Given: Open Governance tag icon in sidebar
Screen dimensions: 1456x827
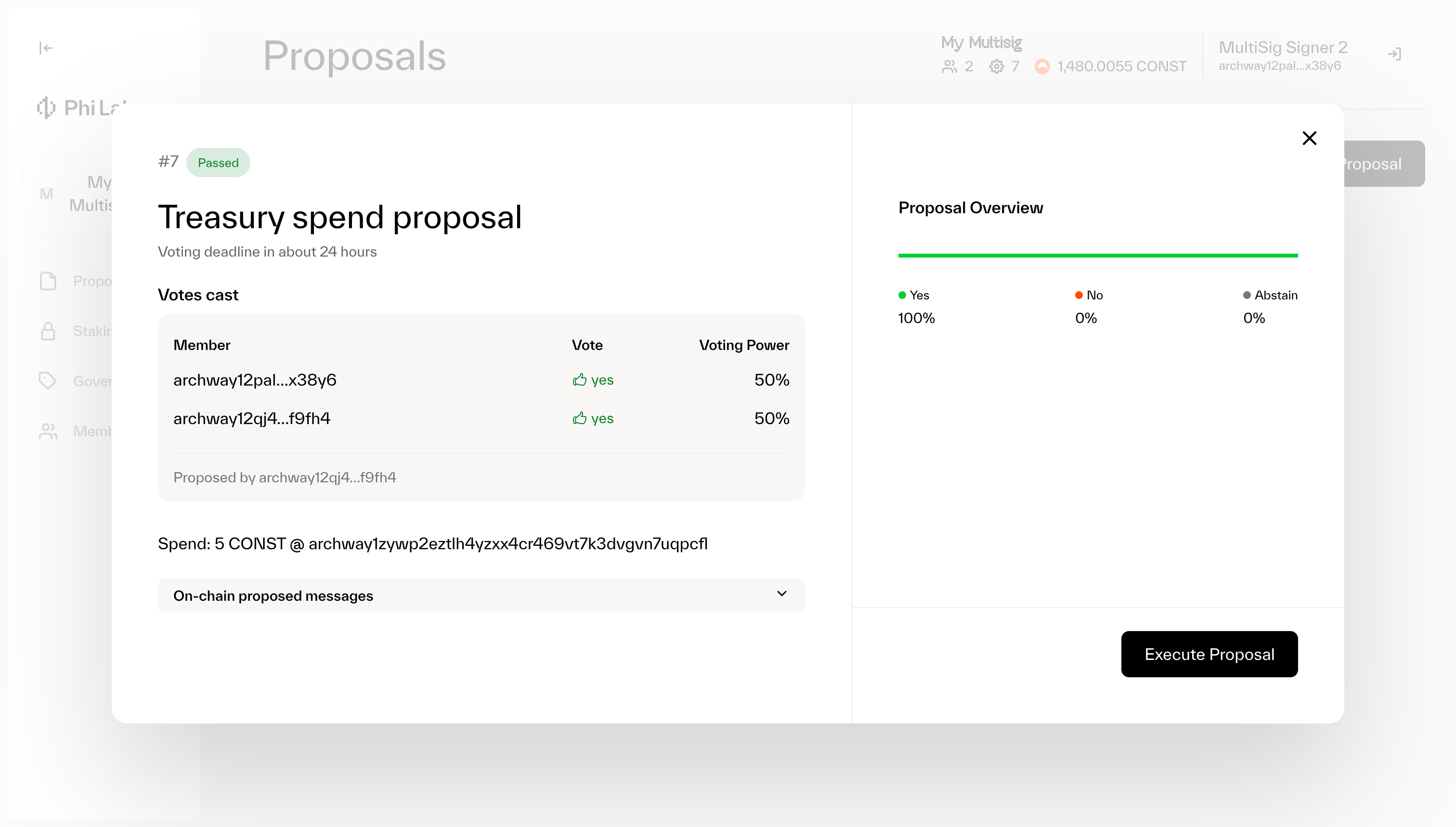Looking at the screenshot, I should (48, 381).
